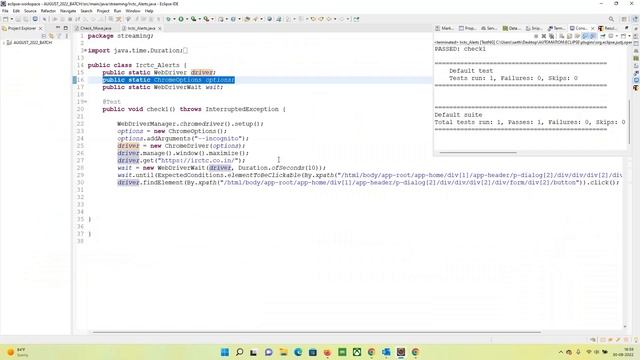Switch to the Snippets tab
640x360 pixels.
(534, 28)
